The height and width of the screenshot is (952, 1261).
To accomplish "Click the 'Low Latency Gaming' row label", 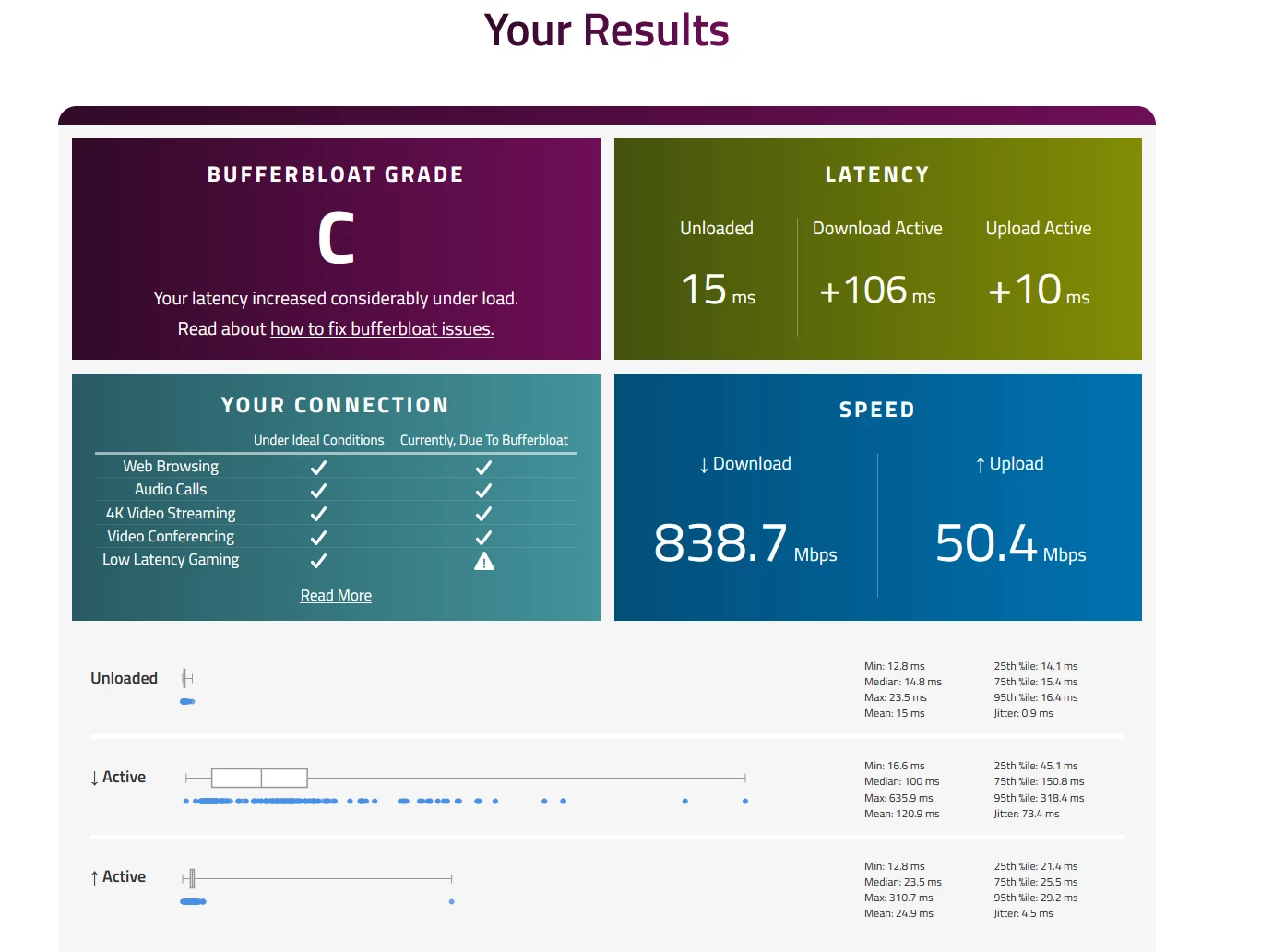I will pos(171,560).
